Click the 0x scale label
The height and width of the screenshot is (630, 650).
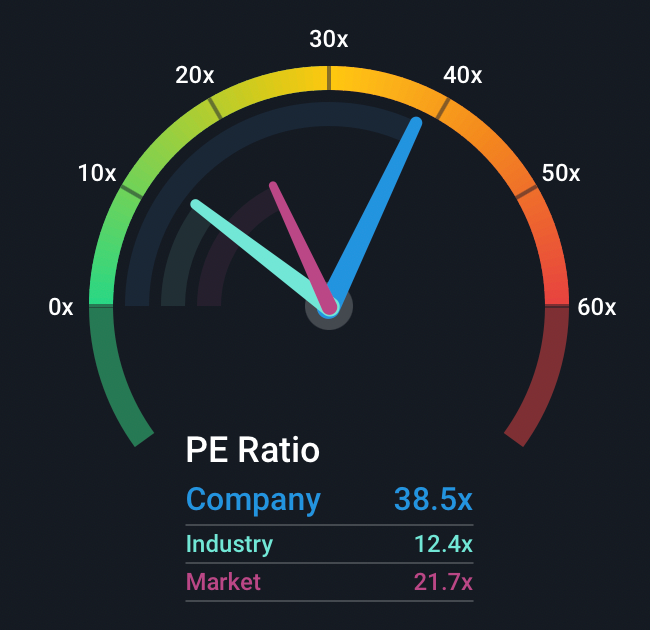[x=61, y=308]
